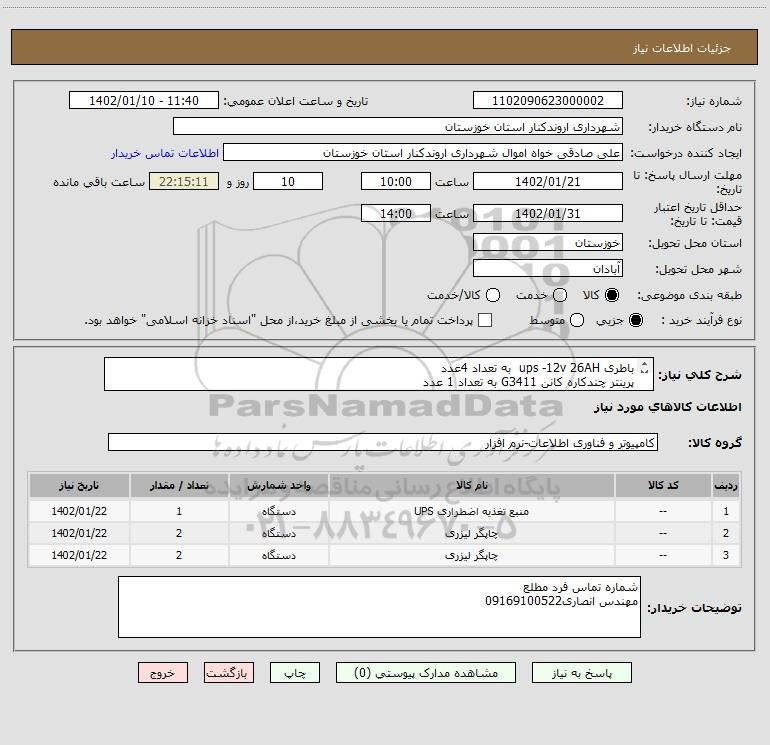Click the price validity date 1402/01/31
This screenshot has height=745, width=770.
click(548, 214)
